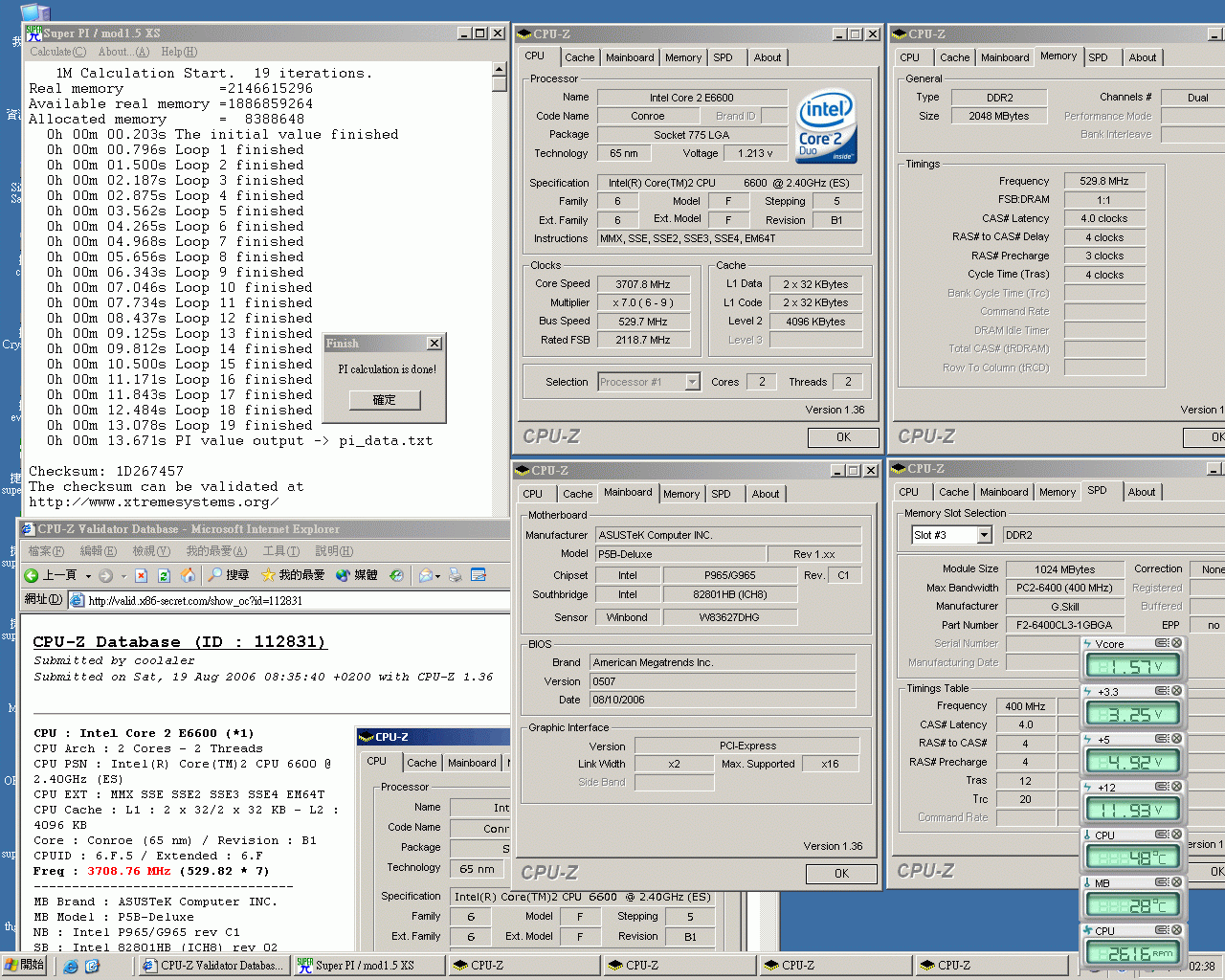Click the Part Number F2-6400CL3-1GBGA value
The width and height of the screenshot is (1225, 980).
pos(1064,625)
